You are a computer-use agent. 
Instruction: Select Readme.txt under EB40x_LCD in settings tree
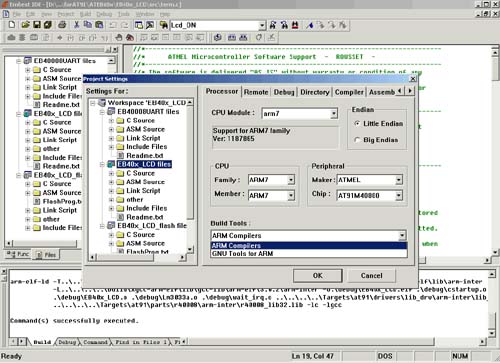tap(145, 217)
